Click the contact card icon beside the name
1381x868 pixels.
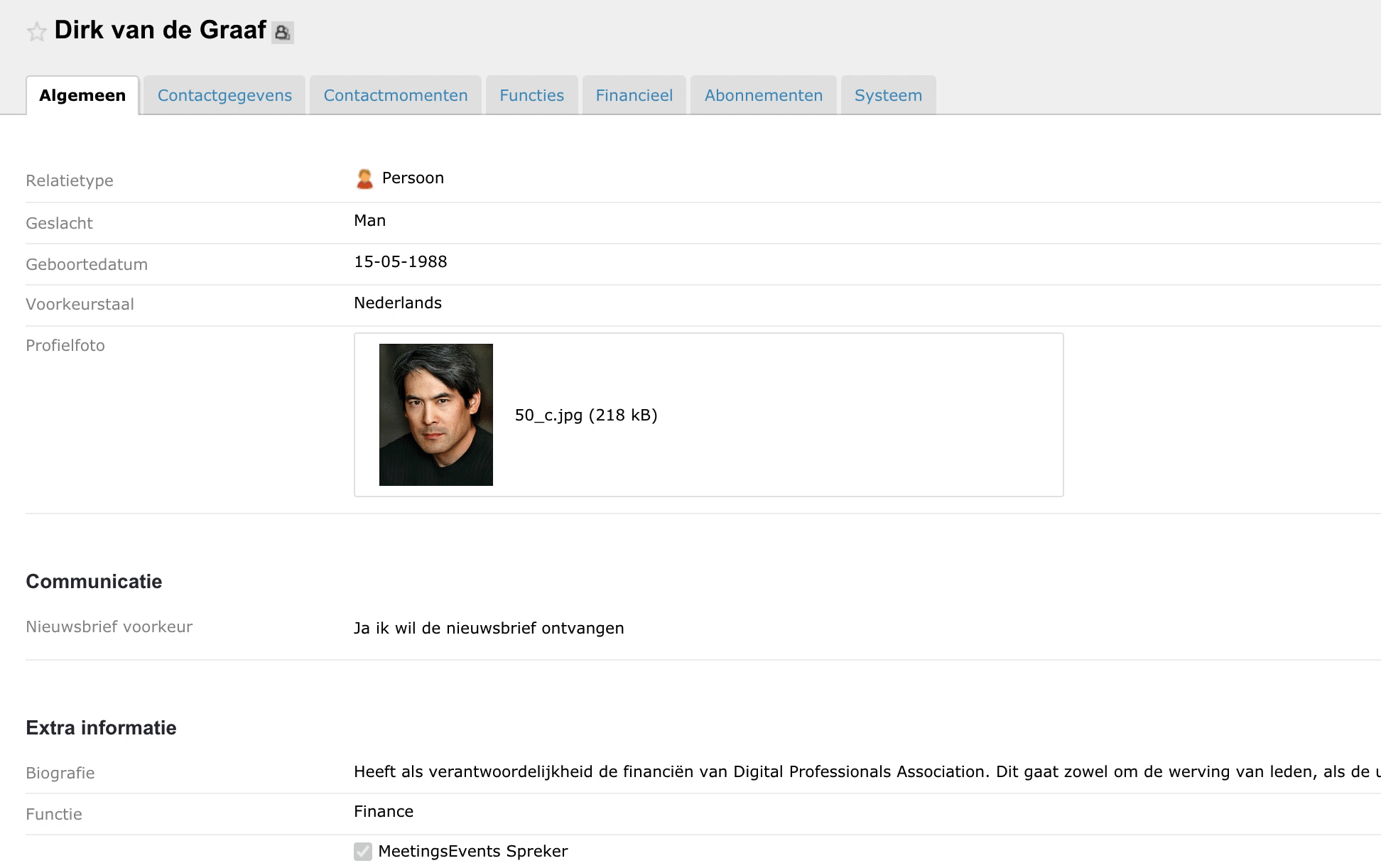(282, 33)
